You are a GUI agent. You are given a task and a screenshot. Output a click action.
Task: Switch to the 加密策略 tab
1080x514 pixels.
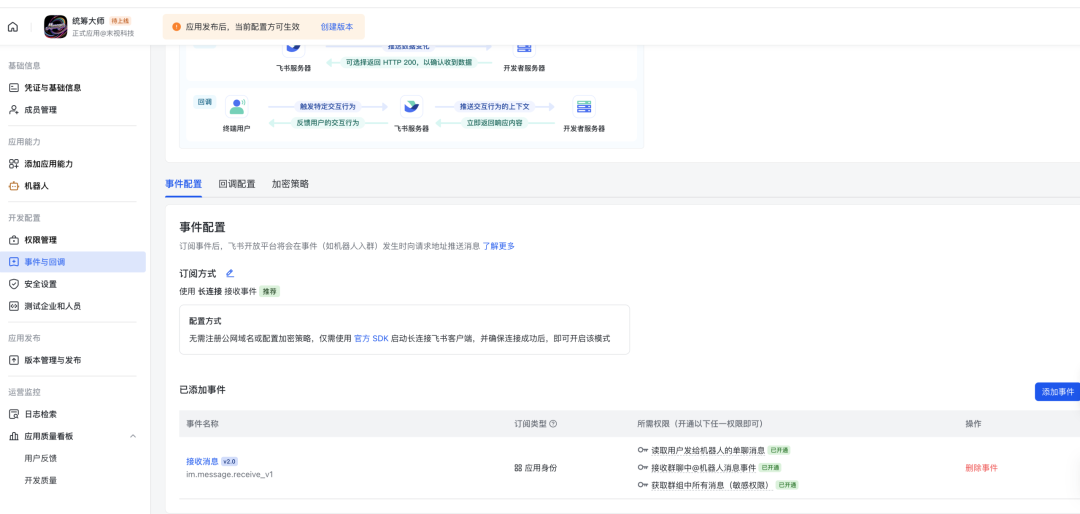pyautogui.click(x=290, y=184)
